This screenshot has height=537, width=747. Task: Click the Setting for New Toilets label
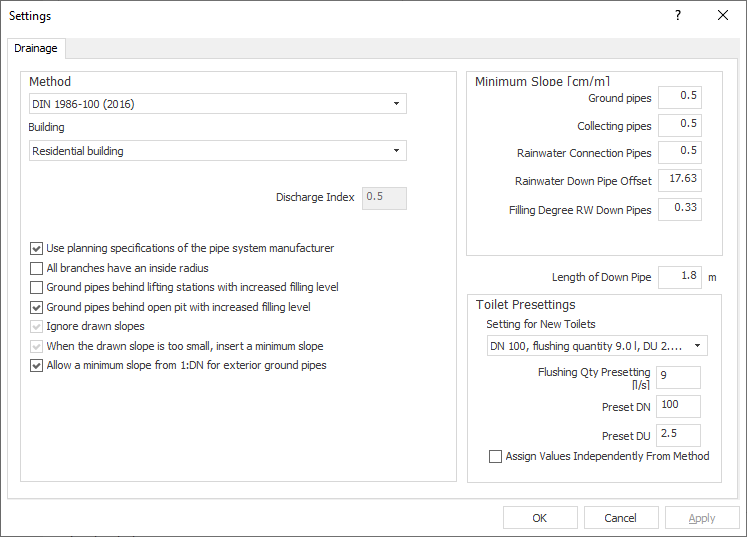point(541,324)
